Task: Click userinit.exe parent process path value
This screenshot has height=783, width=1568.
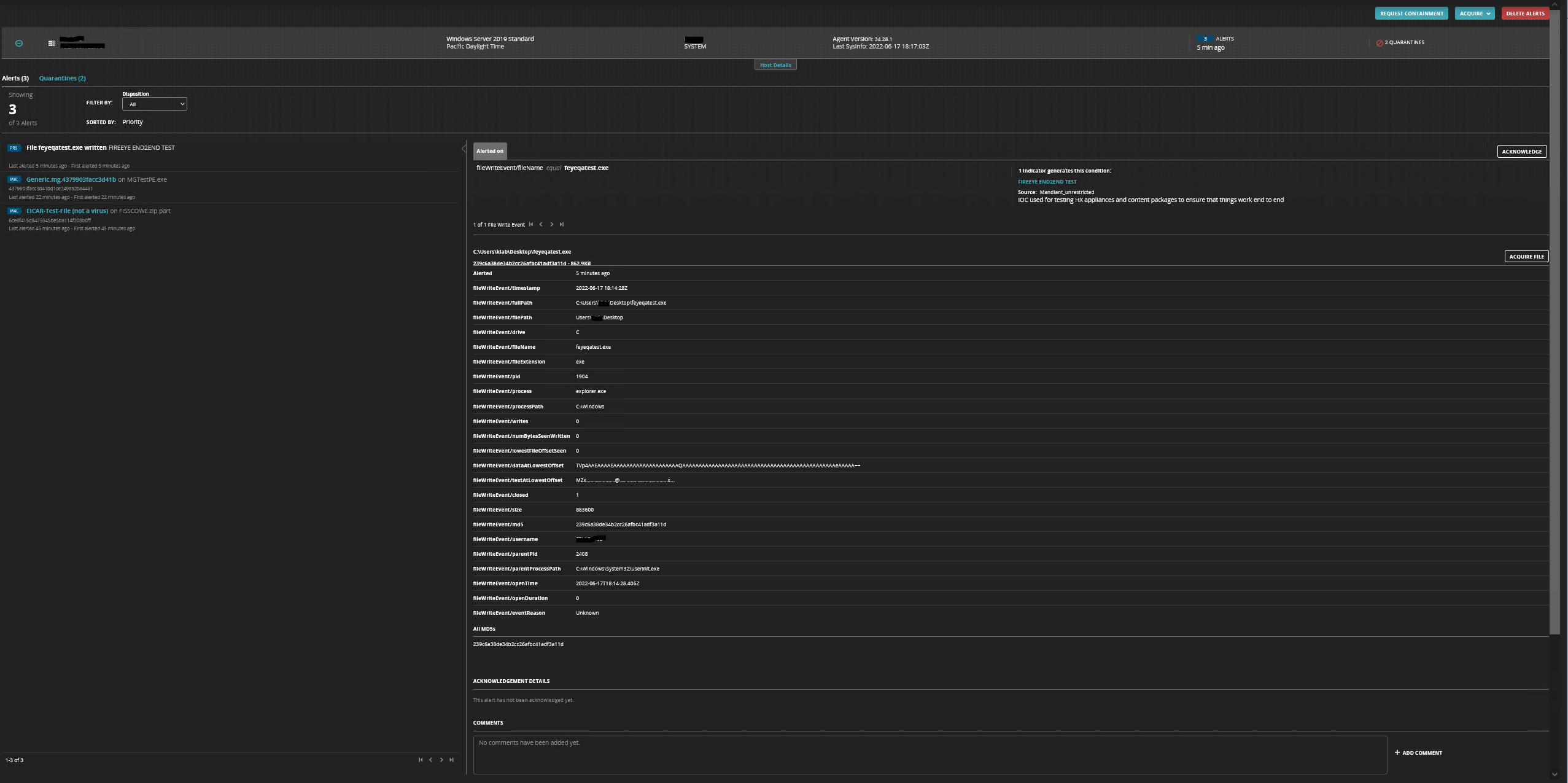Action: click(x=618, y=569)
